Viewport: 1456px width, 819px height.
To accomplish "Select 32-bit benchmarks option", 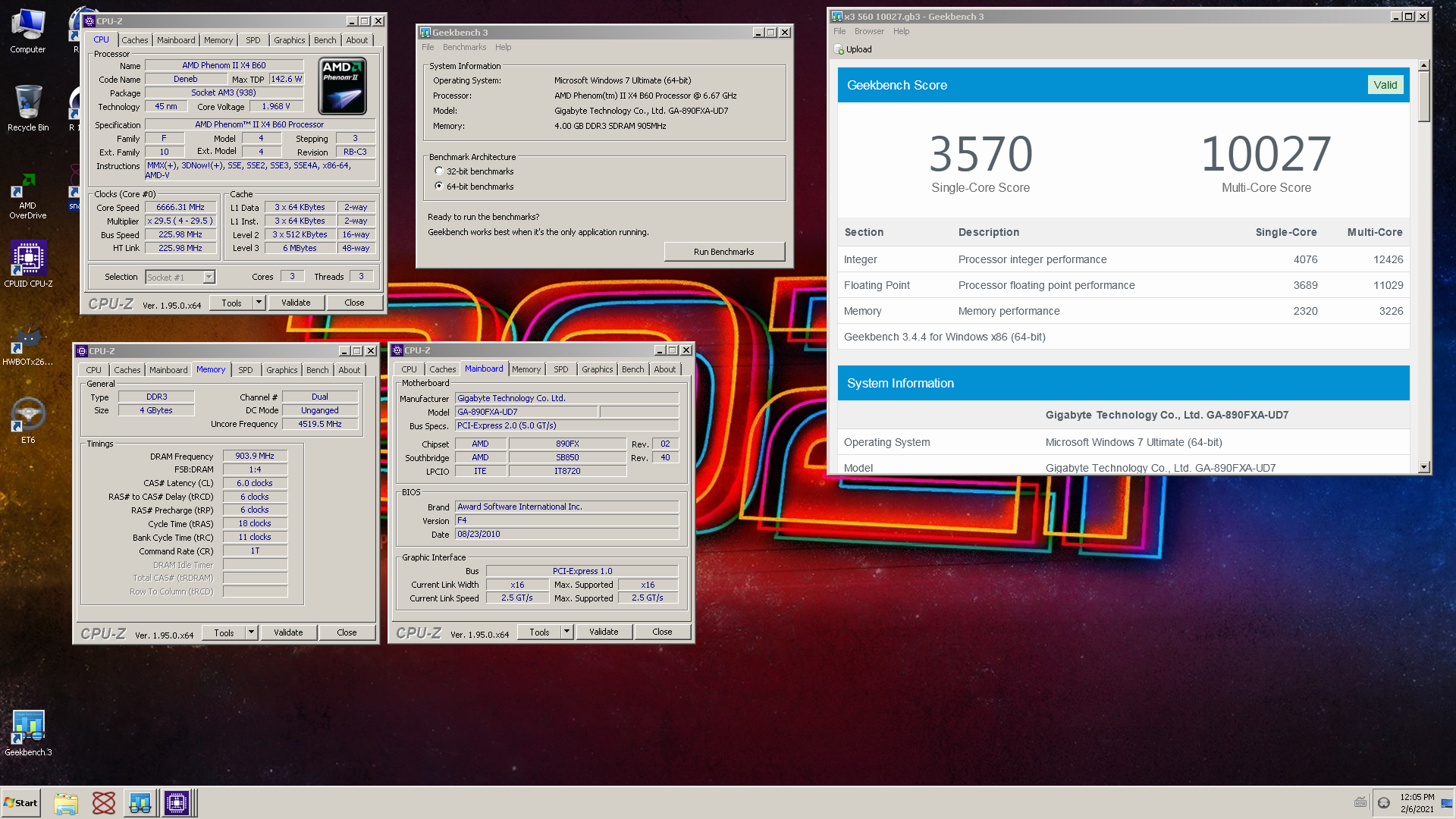I will point(439,171).
